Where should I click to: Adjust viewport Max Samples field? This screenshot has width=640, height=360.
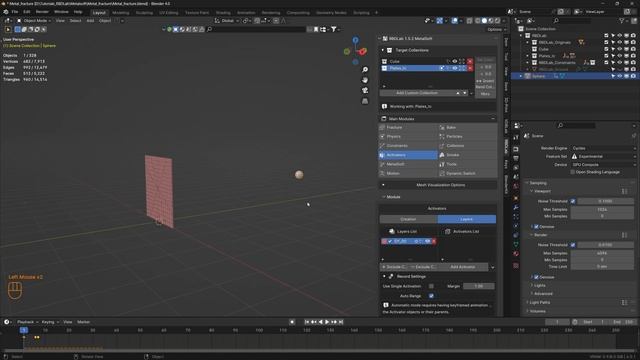click(x=602, y=209)
